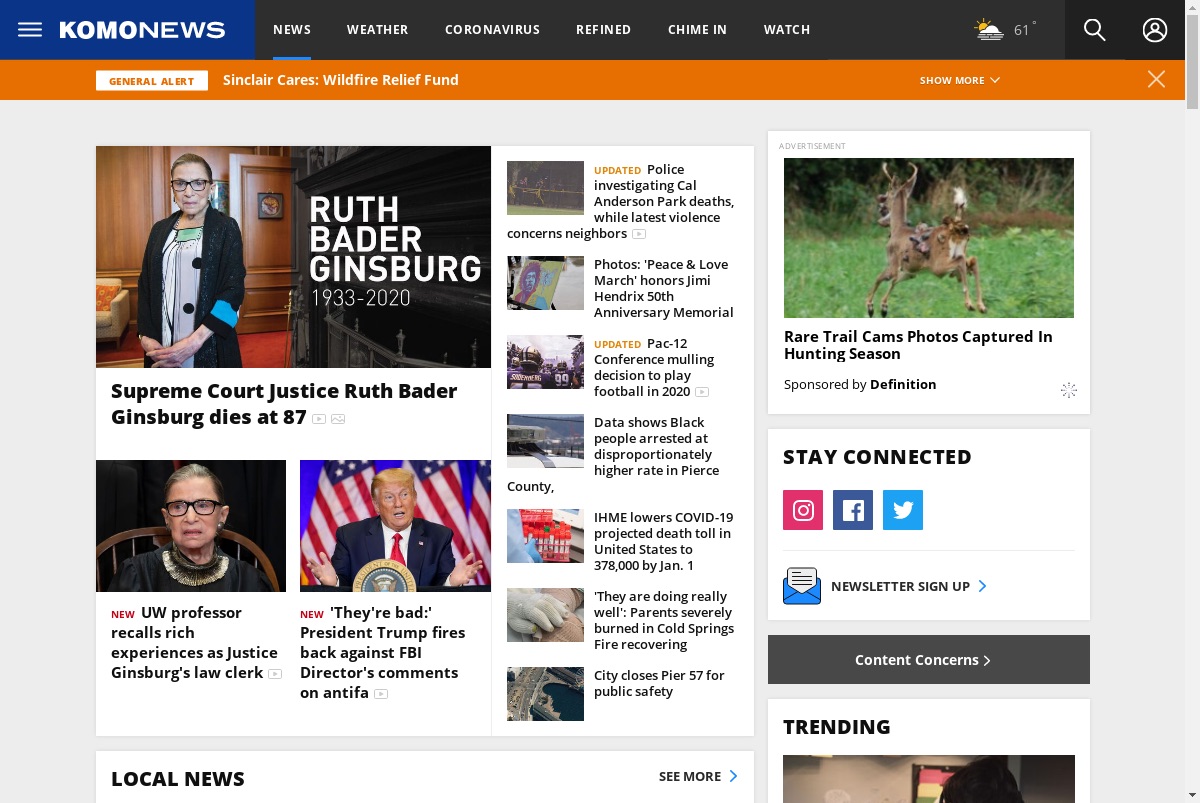
Task: Click video icon after 'concerns neighbors'
Action: coord(639,234)
